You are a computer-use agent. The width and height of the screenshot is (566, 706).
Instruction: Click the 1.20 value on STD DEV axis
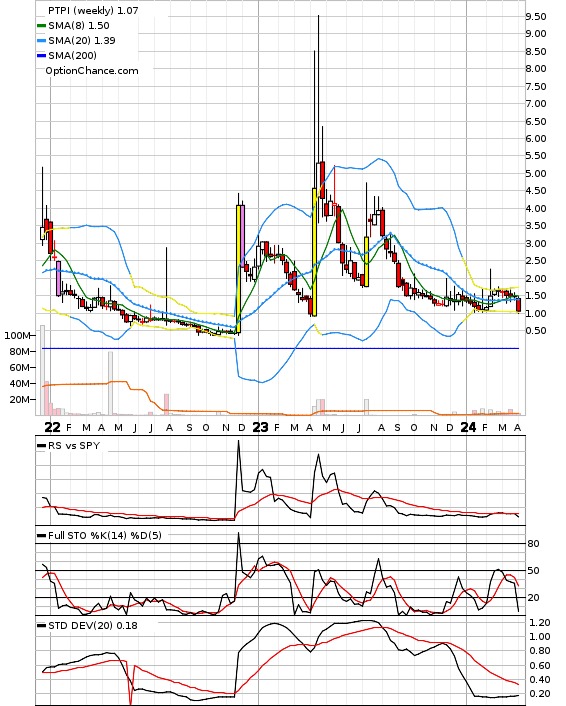tap(540, 623)
